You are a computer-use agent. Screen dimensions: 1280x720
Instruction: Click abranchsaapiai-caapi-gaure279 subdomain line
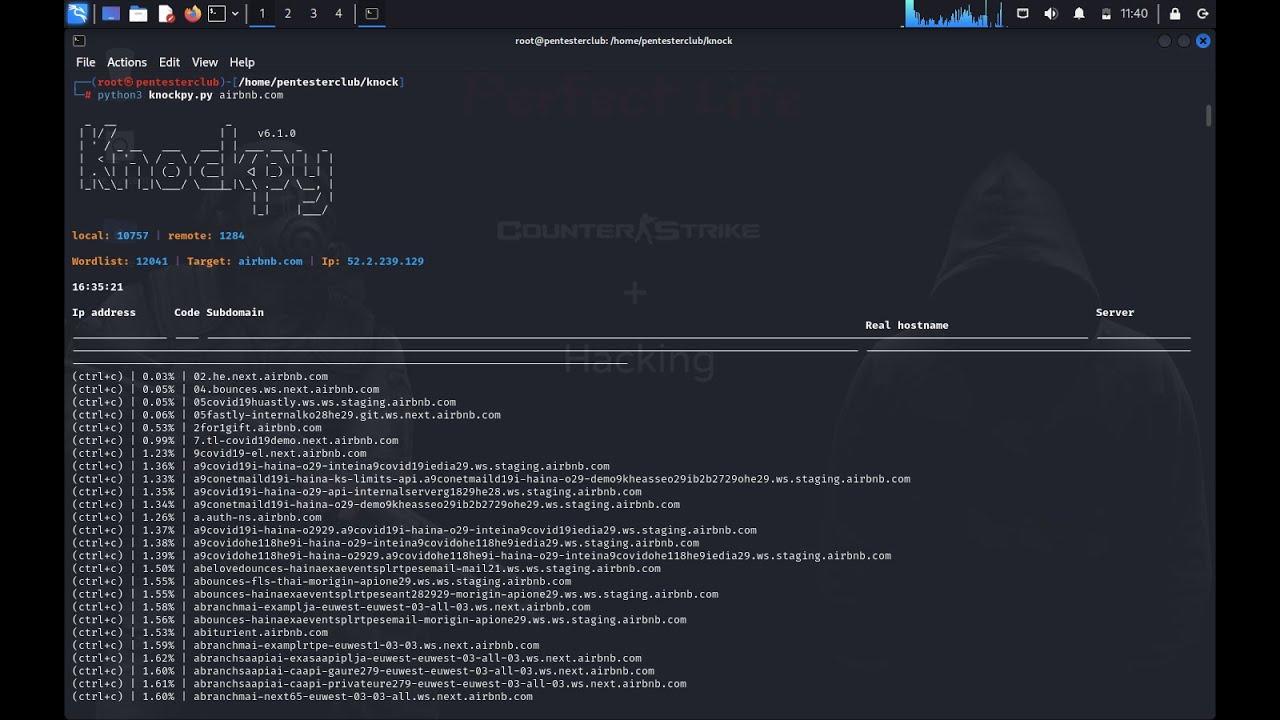[424, 671]
